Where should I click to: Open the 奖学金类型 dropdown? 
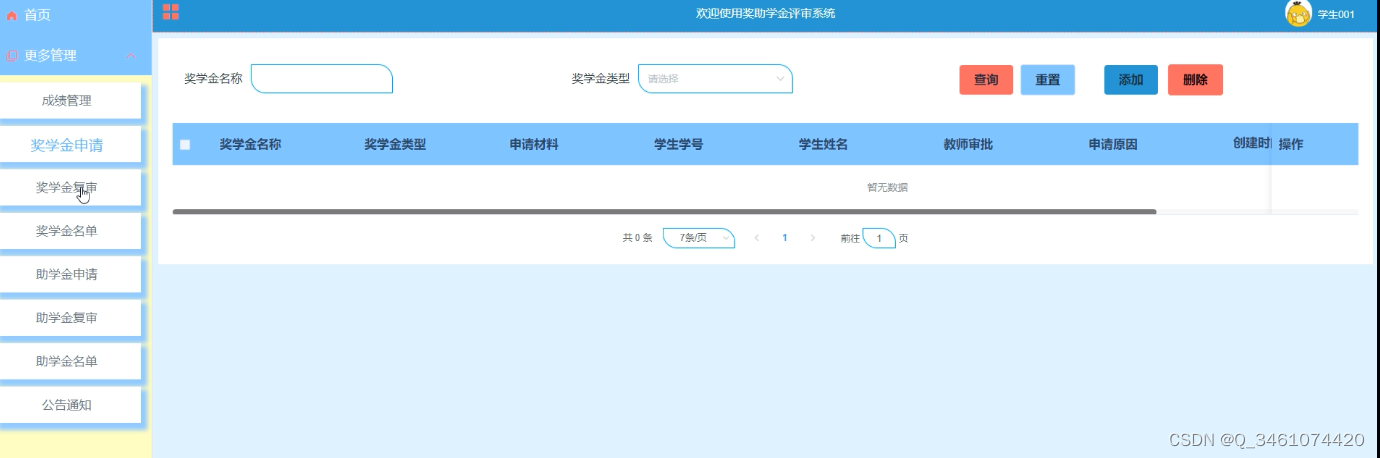[715, 79]
